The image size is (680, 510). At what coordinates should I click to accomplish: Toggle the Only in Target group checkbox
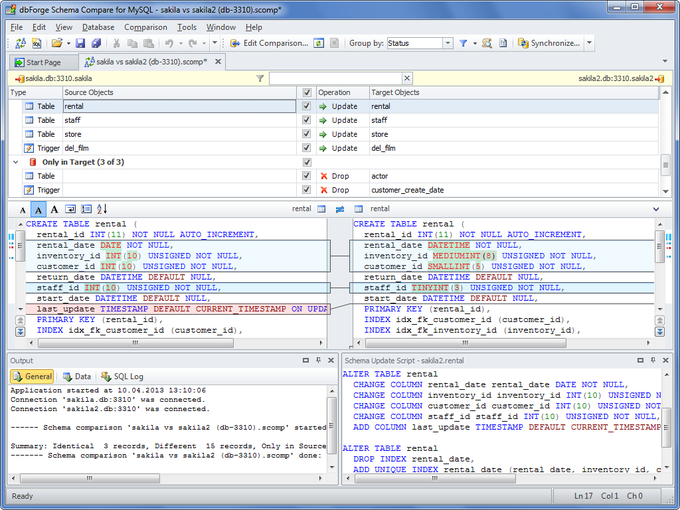[x=307, y=162]
